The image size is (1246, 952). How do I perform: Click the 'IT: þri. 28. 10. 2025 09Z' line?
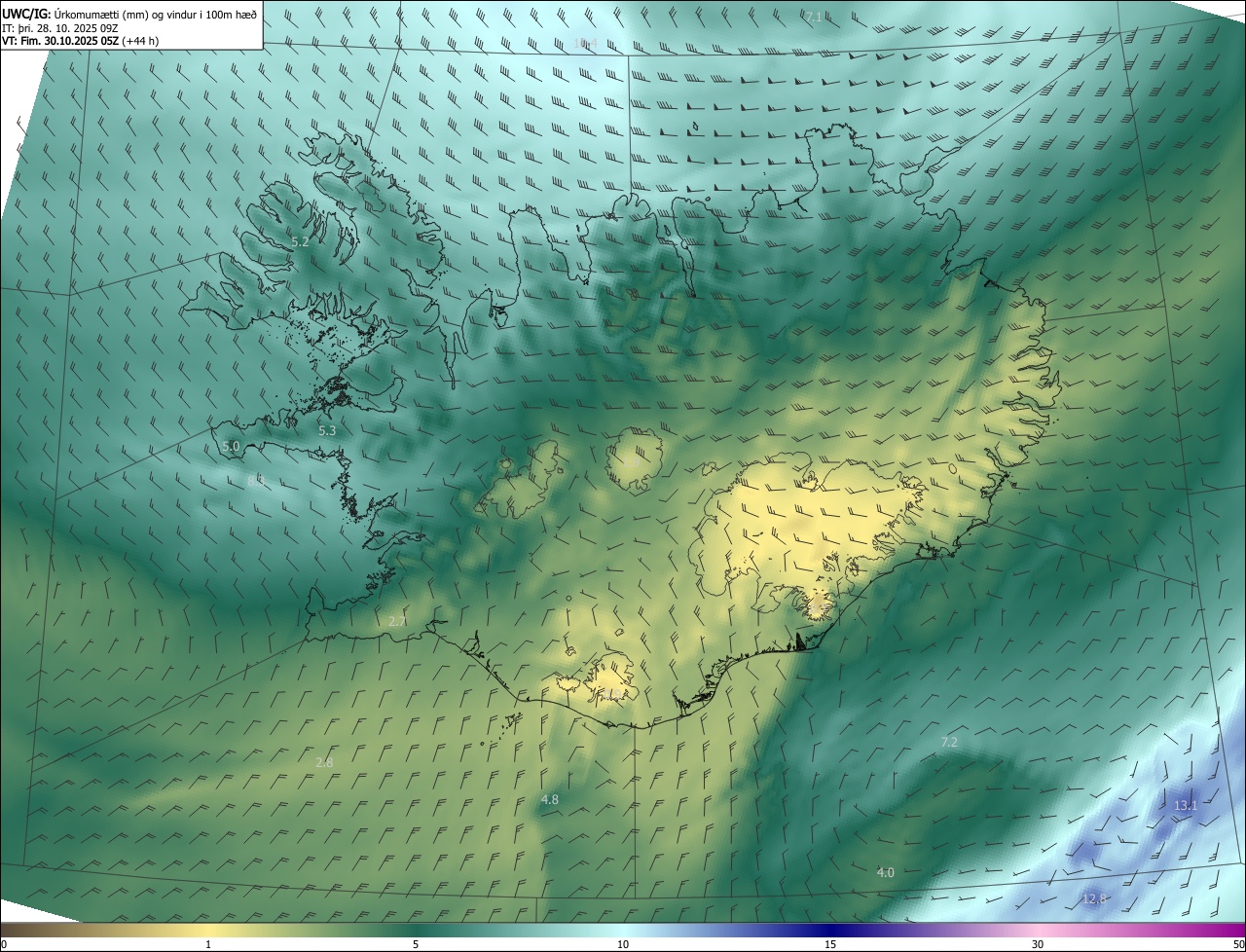[x=60, y=27]
